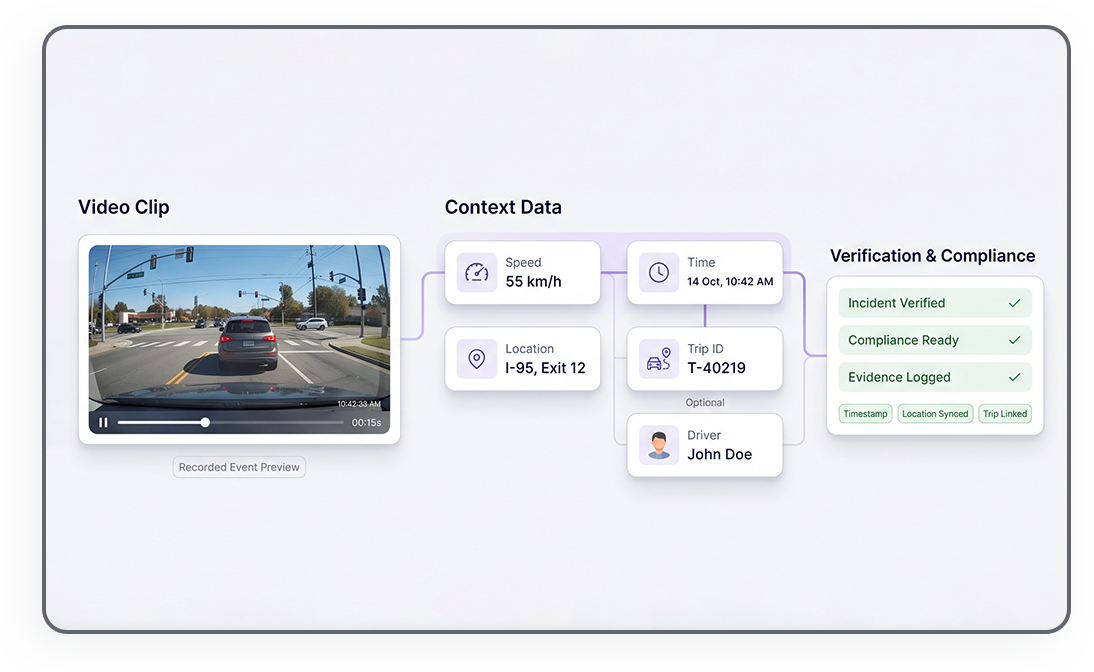Click the Incident Verified checkmark
This screenshot has width=1094, height=672.
1014,303
